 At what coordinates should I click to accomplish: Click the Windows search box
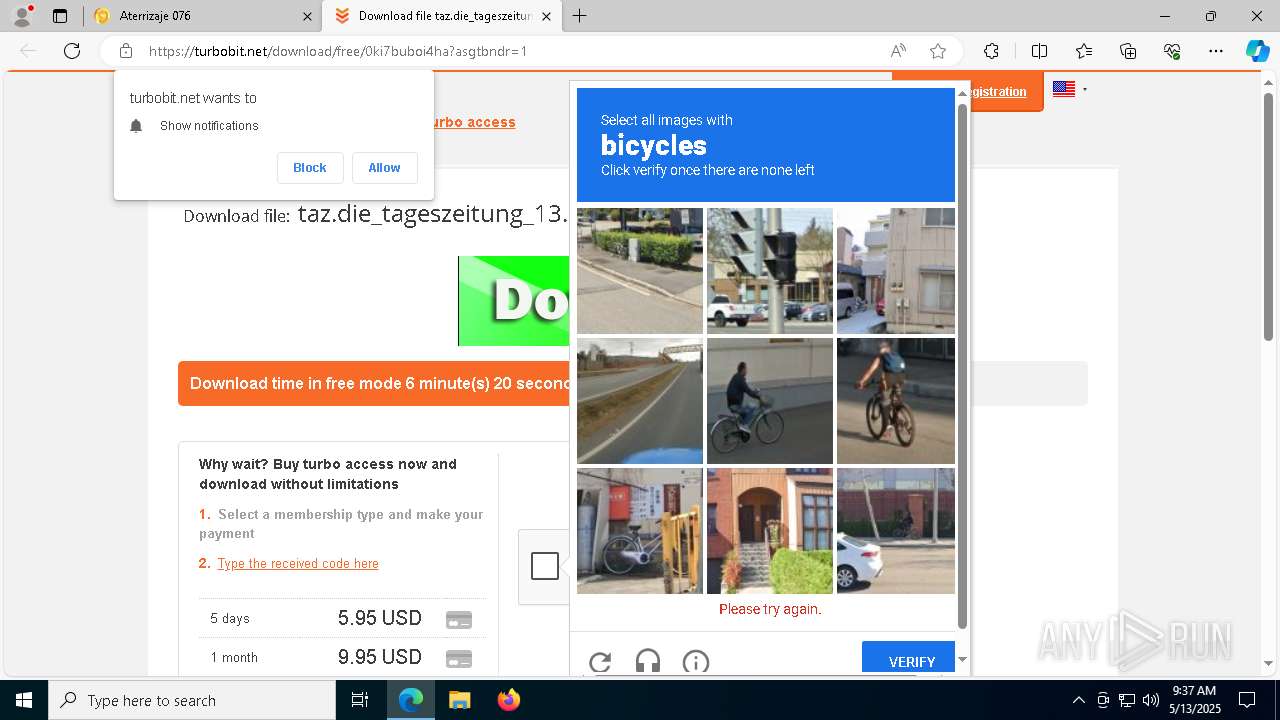click(x=192, y=700)
